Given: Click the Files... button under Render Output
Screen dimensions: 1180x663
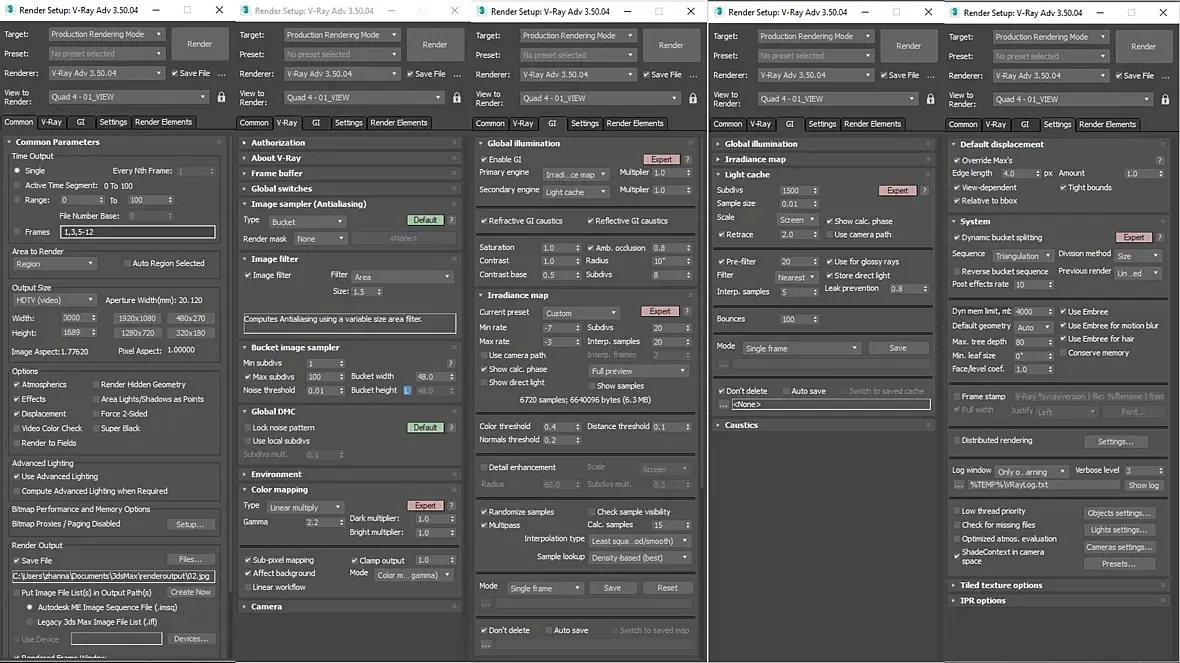Looking at the screenshot, I should click(x=190, y=560).
